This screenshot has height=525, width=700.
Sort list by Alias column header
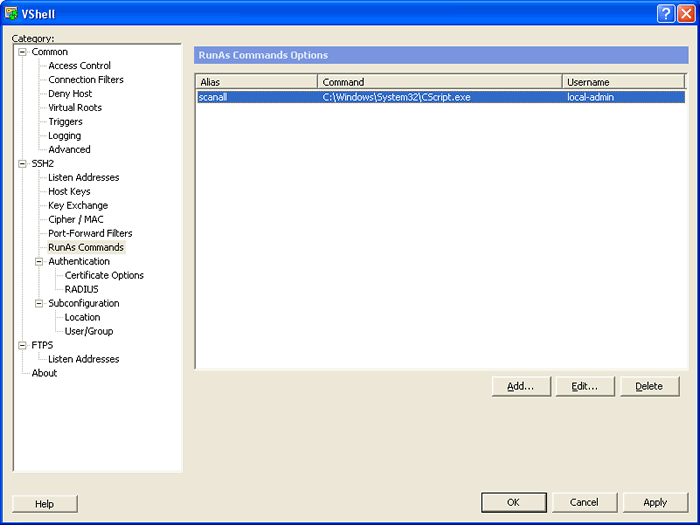[257, 82]
